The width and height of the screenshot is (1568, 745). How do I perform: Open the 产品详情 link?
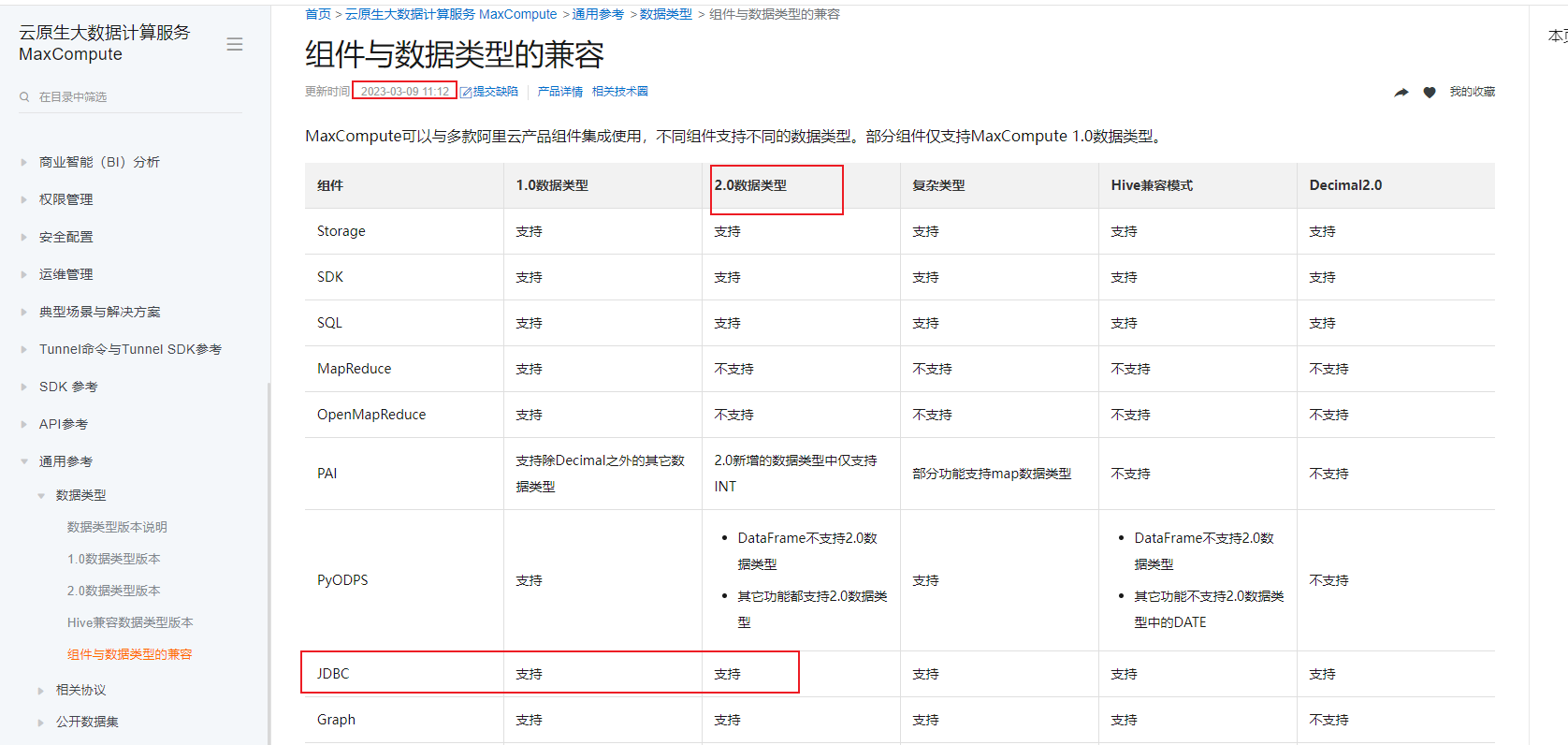(560, 92)
